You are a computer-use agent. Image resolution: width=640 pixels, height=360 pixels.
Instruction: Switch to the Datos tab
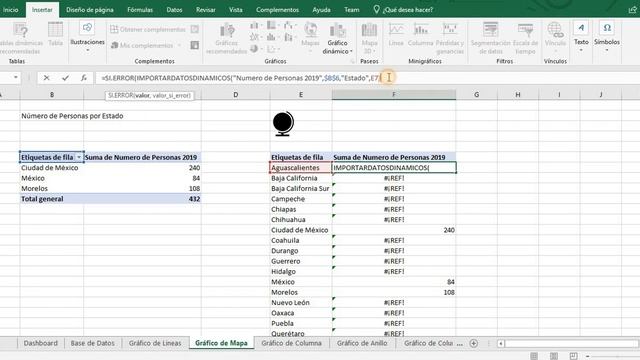click(174, 9)
